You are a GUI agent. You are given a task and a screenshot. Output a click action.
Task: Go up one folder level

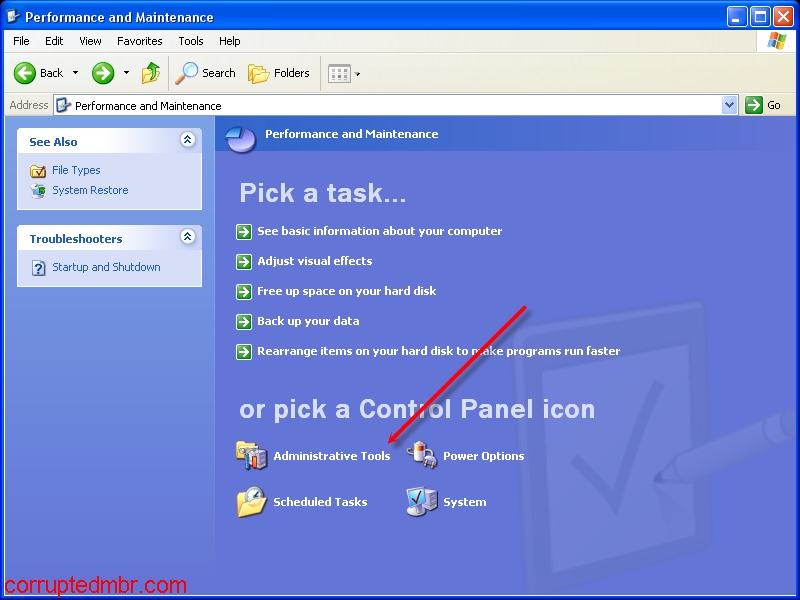tap(151, 73)
